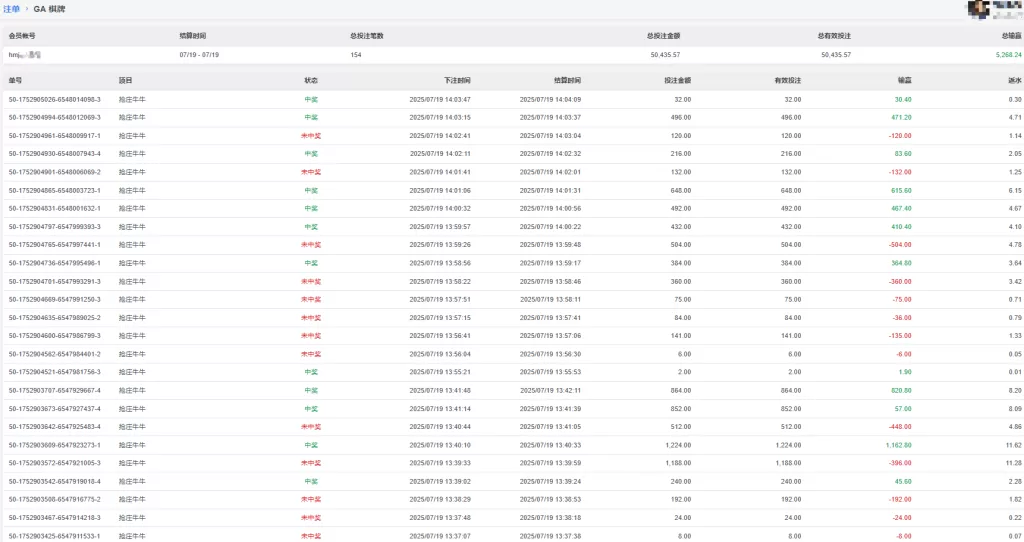This screenshot has height=542, width=1024.
Task: Select order number 50-1752904701-6547993291-3
Action: pos(55,281)
